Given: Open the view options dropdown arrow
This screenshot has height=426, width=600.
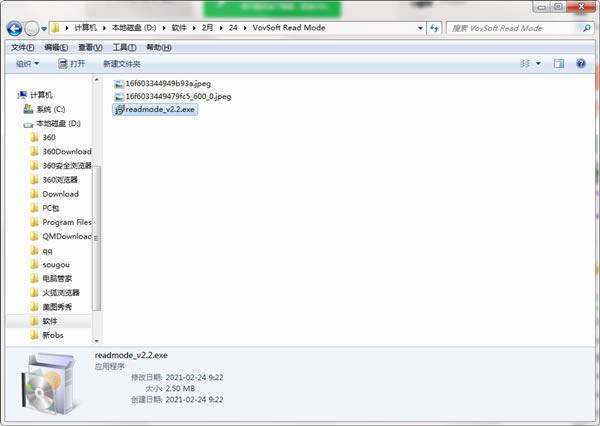Looking at the screenshot, I should (x=538, y=64).
